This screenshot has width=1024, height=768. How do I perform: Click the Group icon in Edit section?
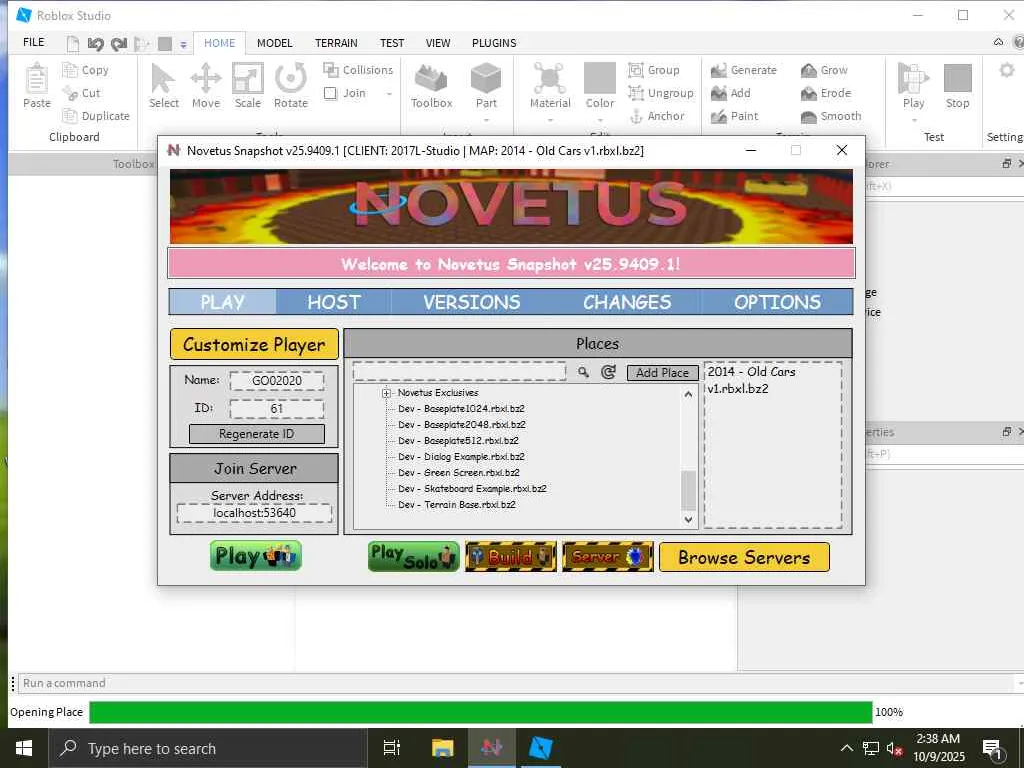(x=635, y=69)
